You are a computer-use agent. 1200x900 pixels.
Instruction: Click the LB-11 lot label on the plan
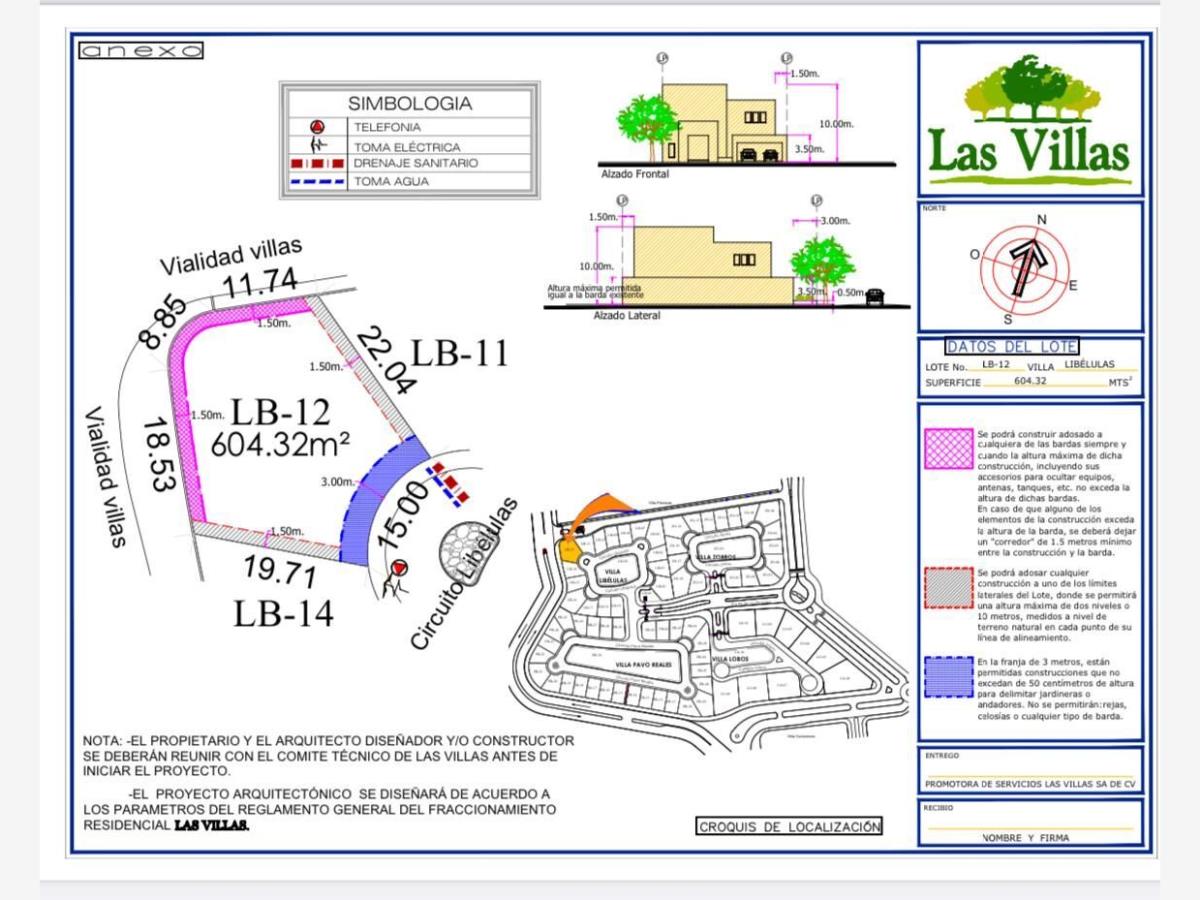[461, 353]
